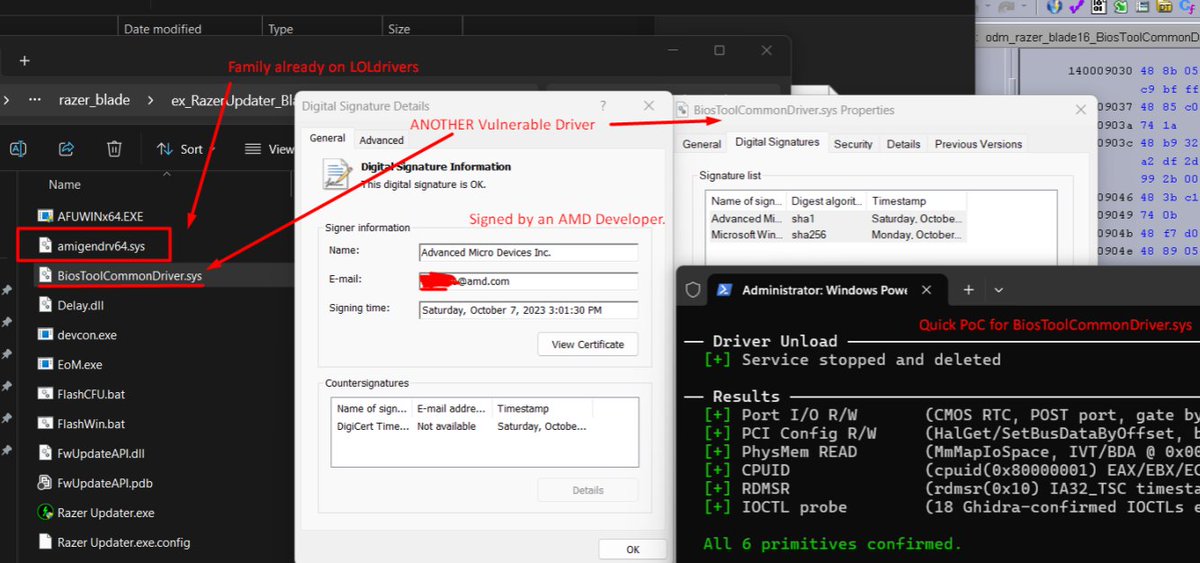This screenshot has width=1200, height=563.
Task: Select Microsoft Win... sha256 signature row
Action: 836,234
